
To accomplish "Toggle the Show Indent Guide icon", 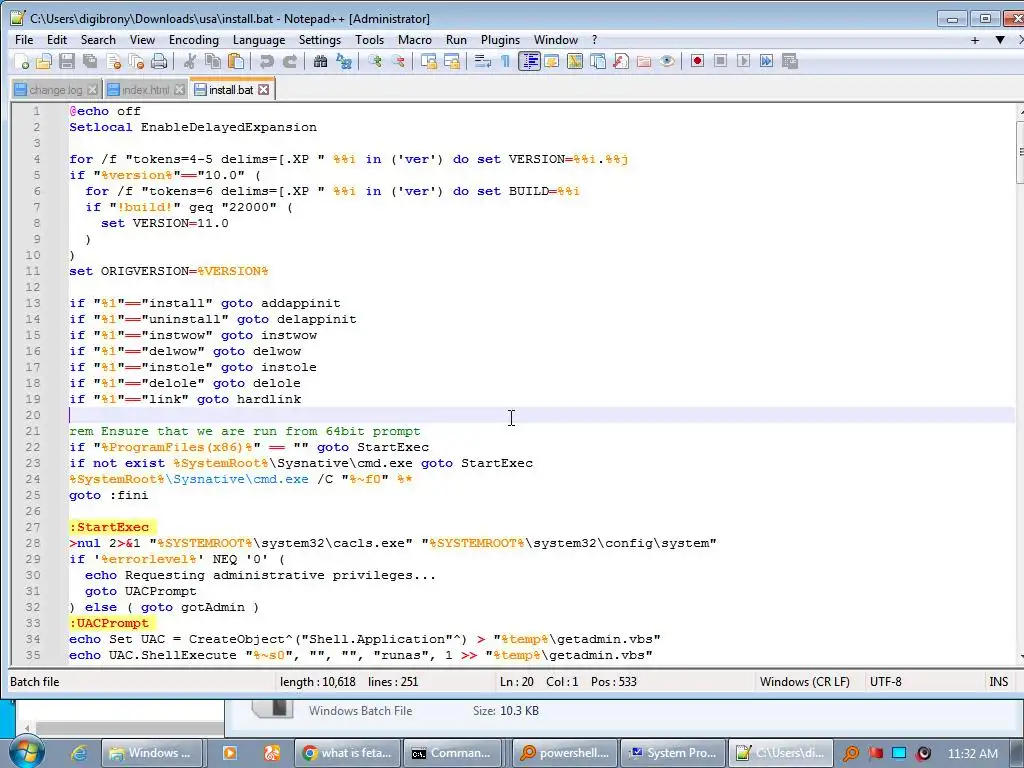I will pyautogui.click(x=529, y=61).
